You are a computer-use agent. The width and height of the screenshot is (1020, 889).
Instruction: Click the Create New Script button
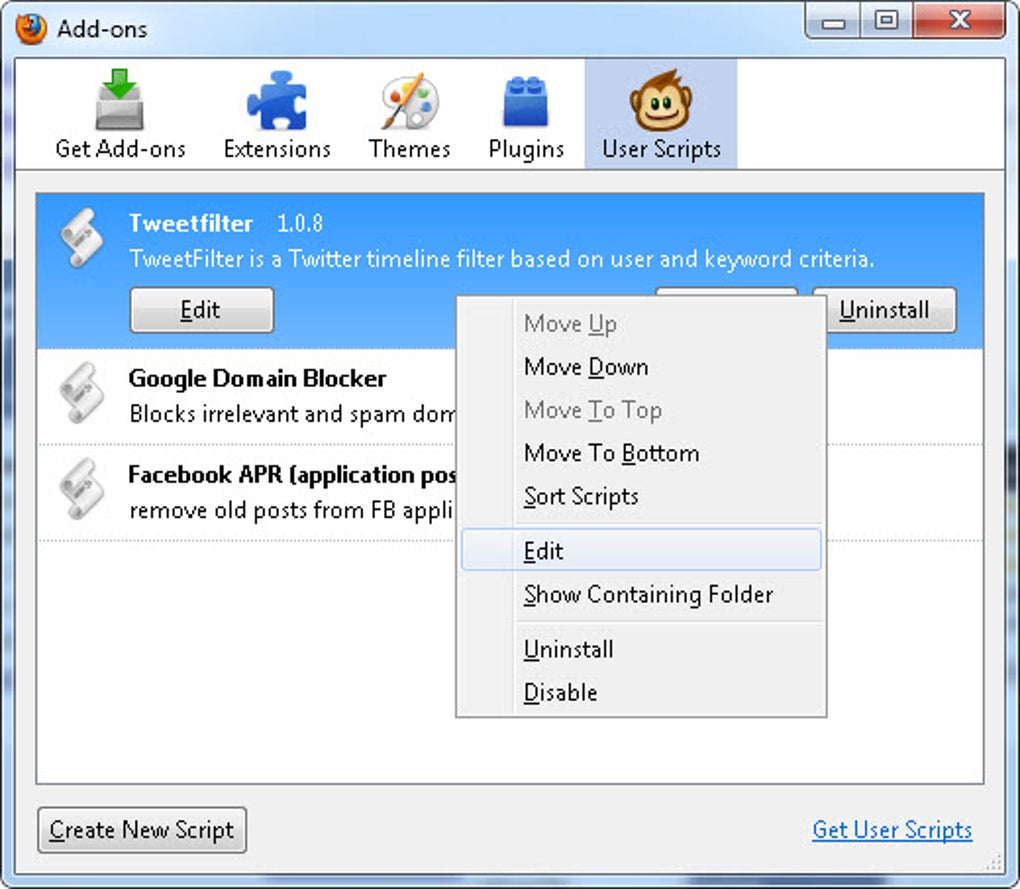click(142, 830)
